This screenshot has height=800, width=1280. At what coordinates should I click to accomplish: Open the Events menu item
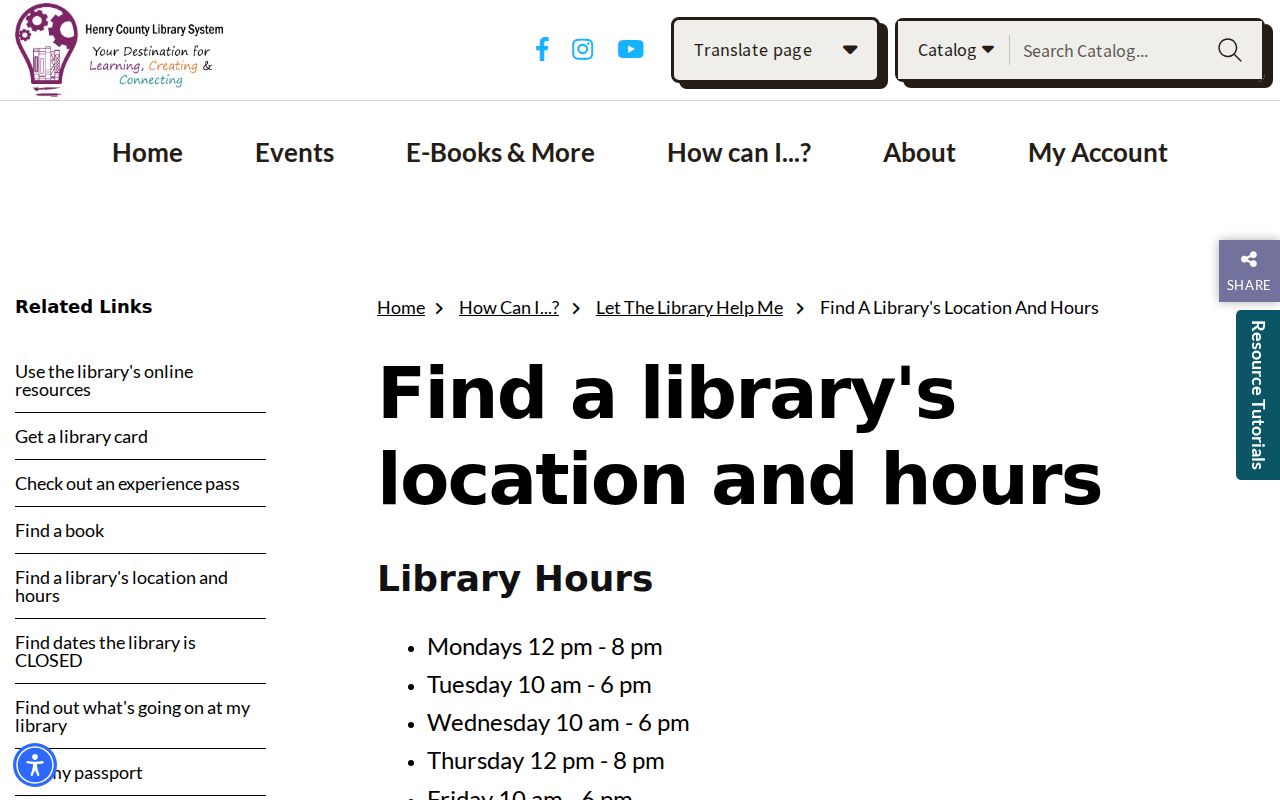coord(294,152)
